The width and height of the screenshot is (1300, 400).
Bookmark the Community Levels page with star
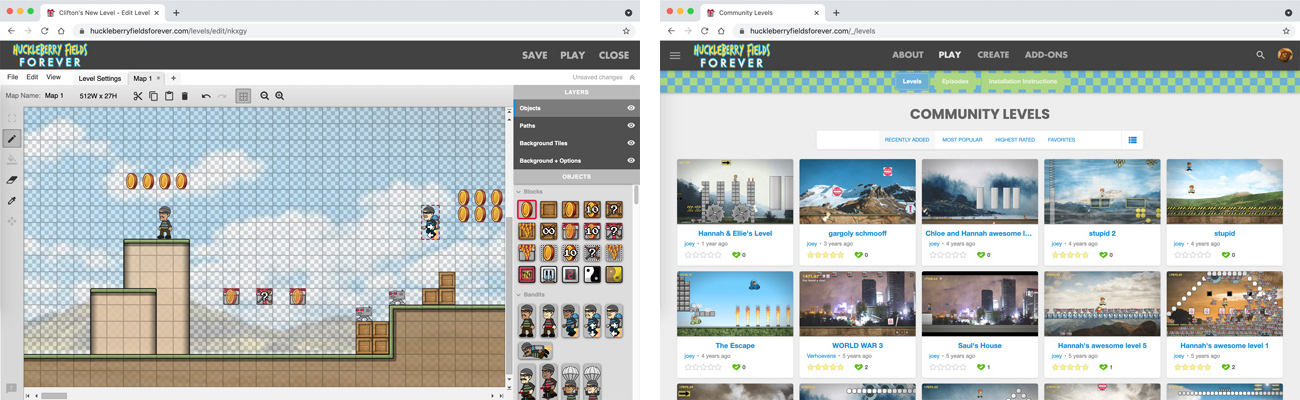(x=1286, y=31)
